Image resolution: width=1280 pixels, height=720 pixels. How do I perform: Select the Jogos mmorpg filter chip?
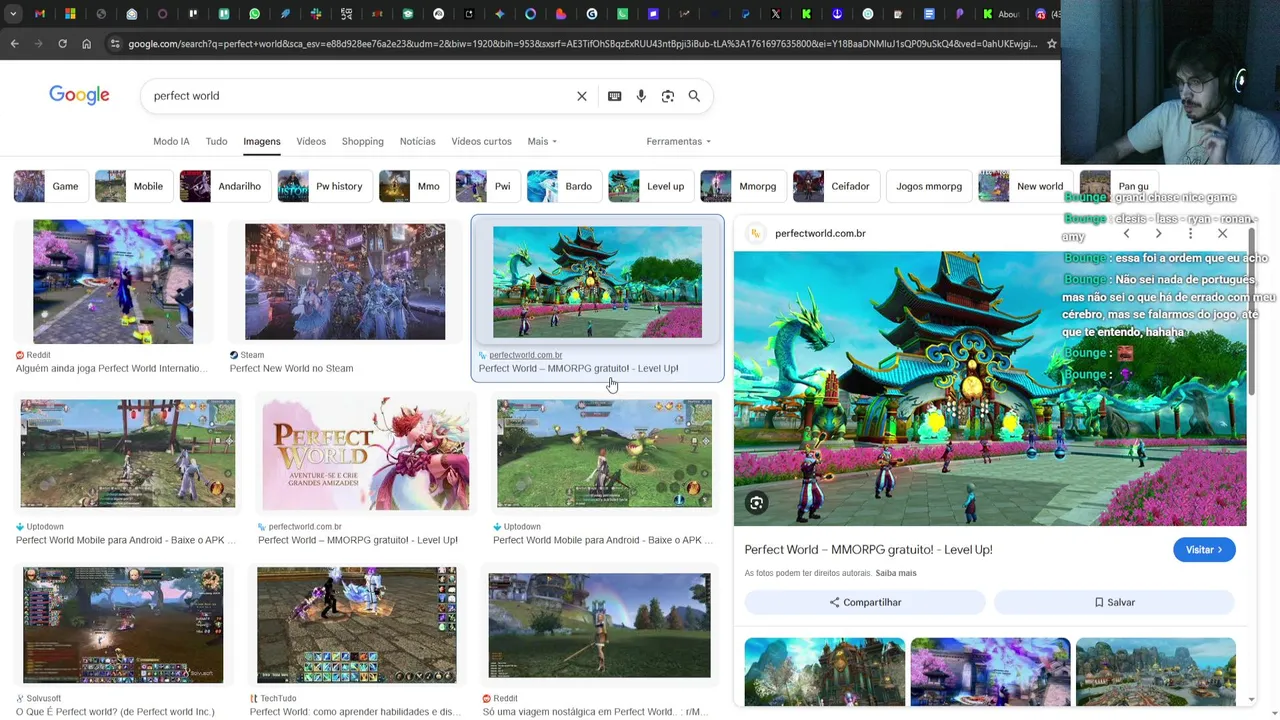pyautogui.click(x=929, y=186)
